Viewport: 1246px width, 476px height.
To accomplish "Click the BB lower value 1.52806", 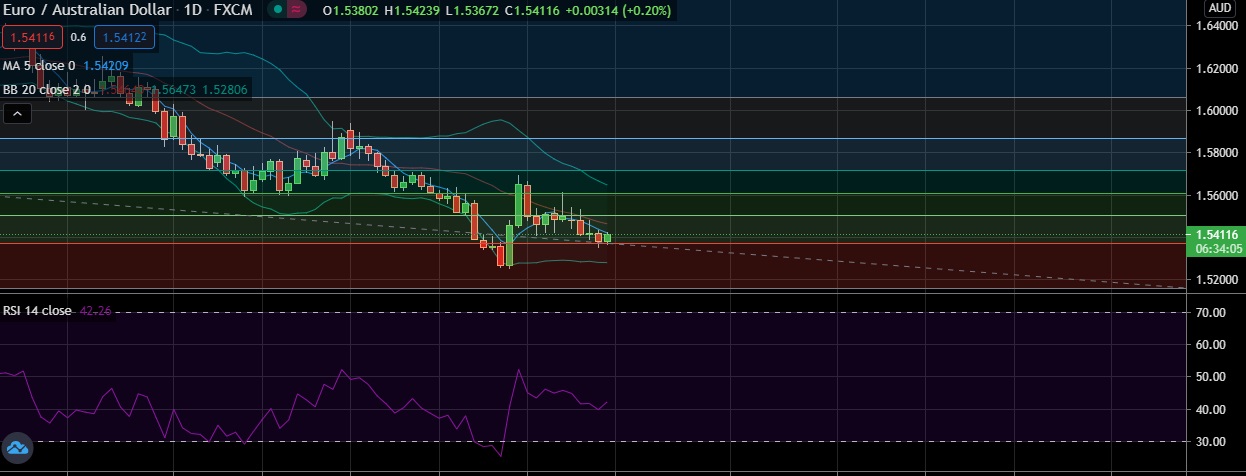I will point(225,90).
